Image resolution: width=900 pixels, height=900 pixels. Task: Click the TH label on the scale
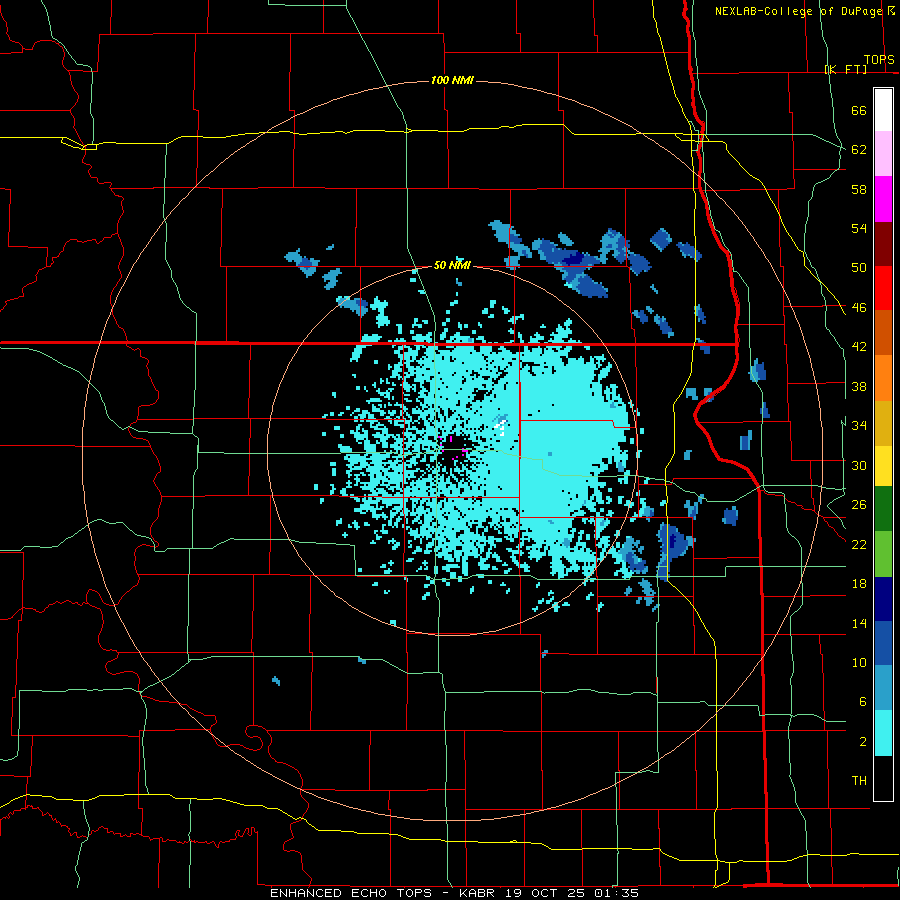point(859,781)
